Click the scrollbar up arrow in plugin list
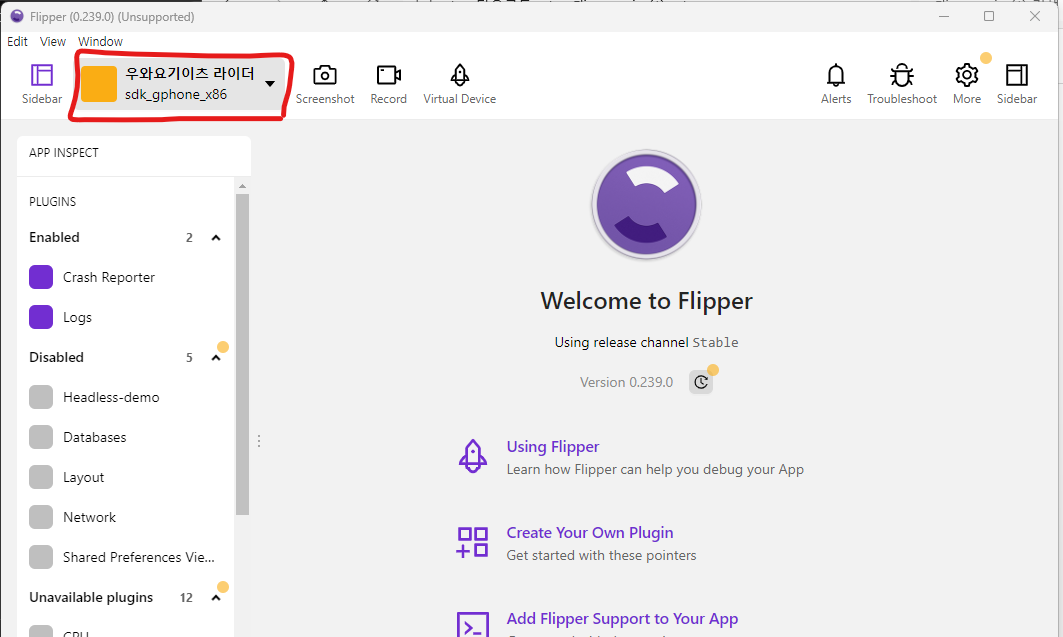 pyautogui.click(x=242, y=186)
